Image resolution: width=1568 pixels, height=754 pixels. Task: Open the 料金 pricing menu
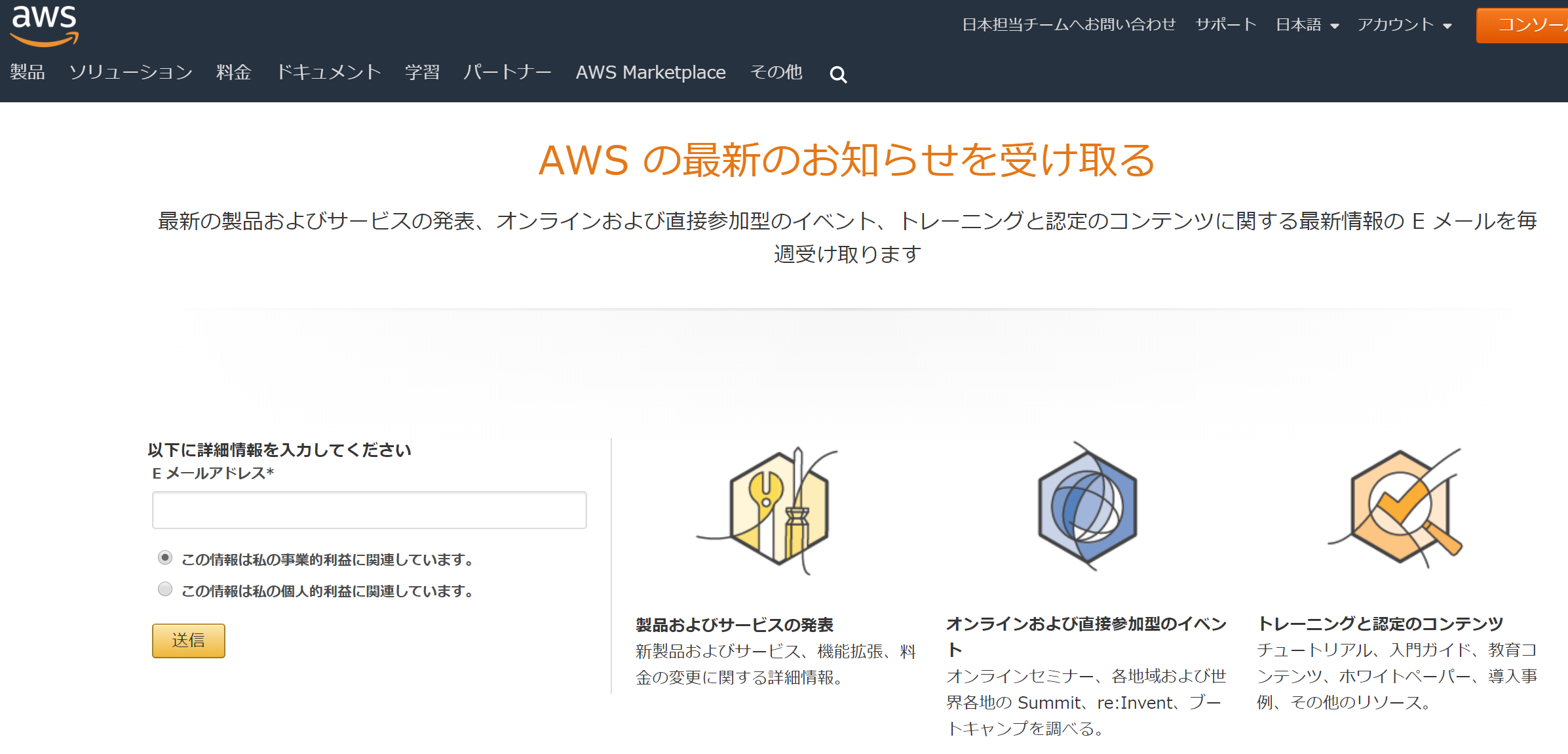[x=234, y=72]
